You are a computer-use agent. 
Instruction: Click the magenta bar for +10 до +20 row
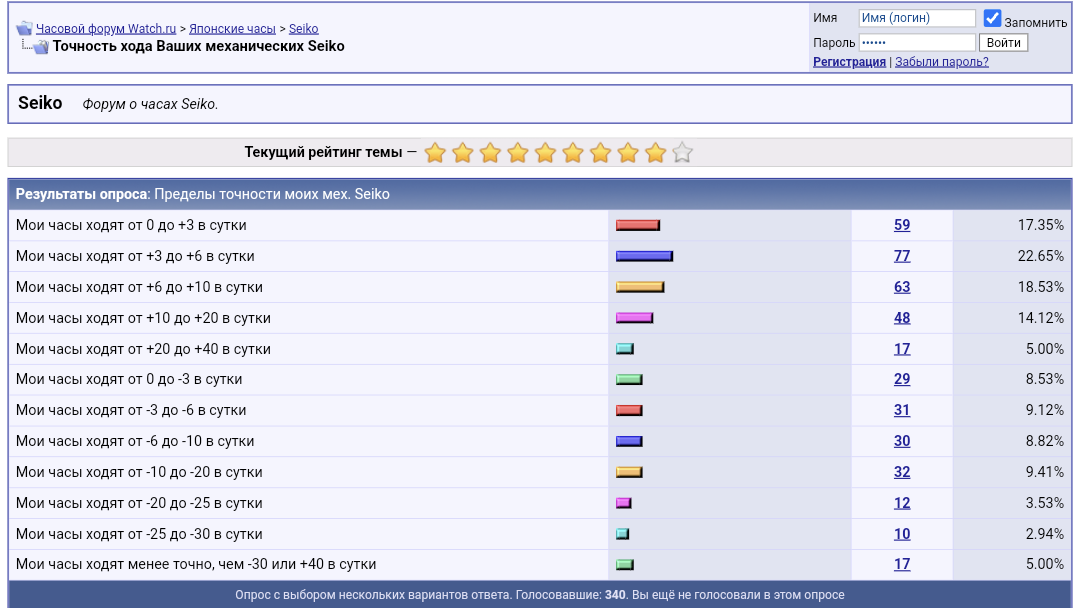click(x=634, y=318)
